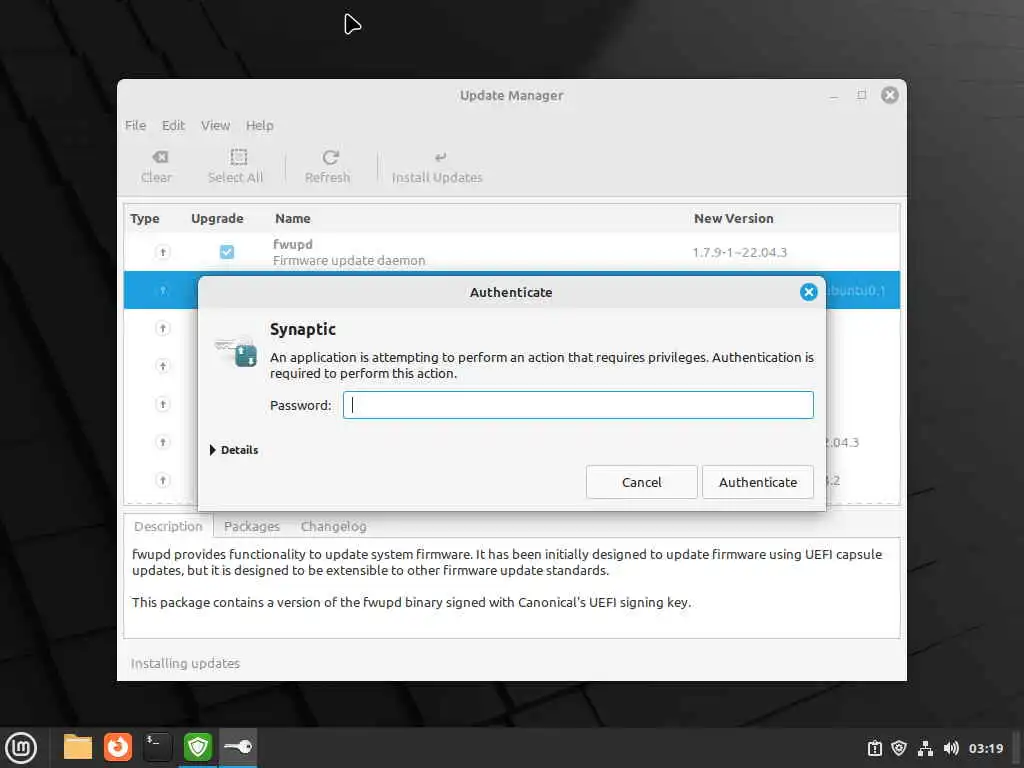This screenshot has height=768, width=1024.
Task: Close the Update Manager window
Action: point(889,95)
